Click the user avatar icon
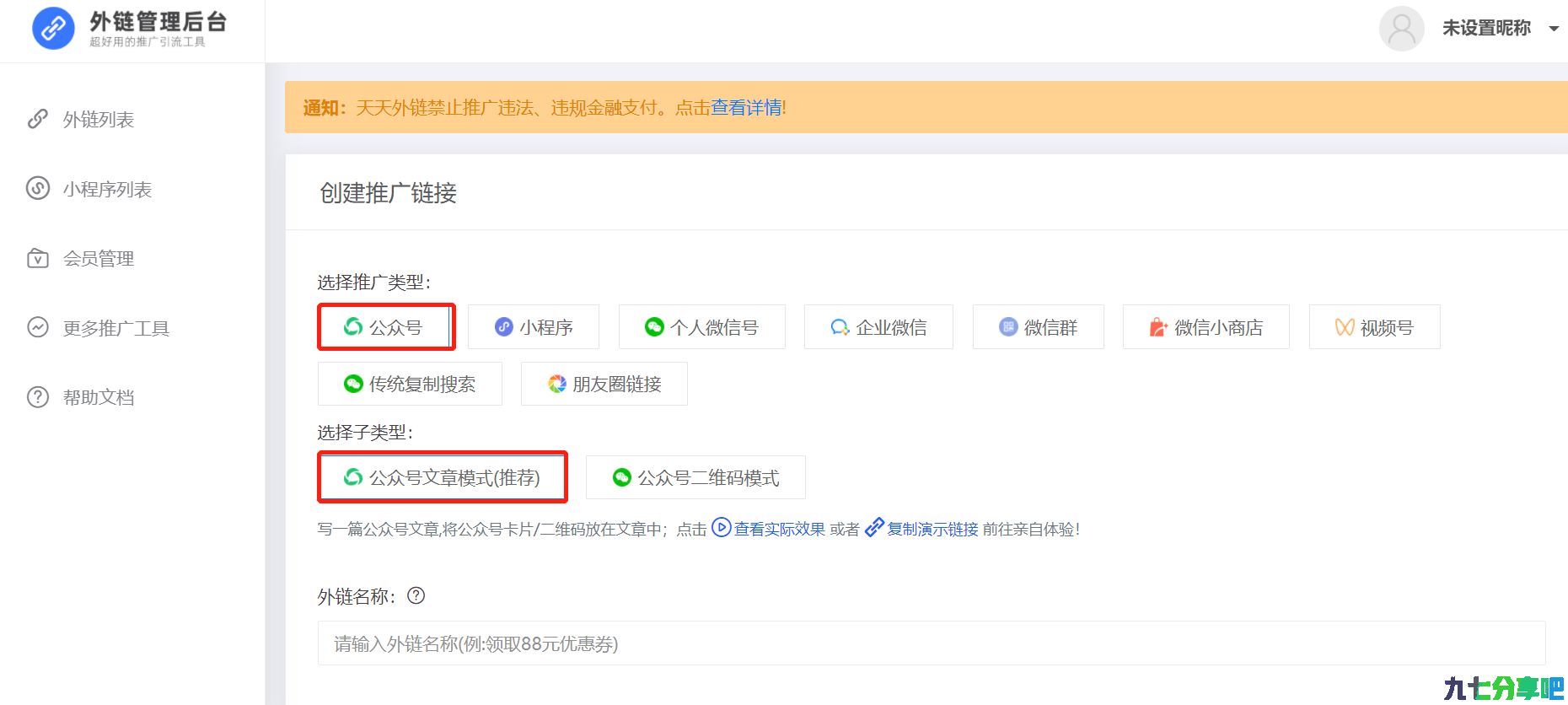Viewport: 1568px width, 705px height. (1402, 29)
